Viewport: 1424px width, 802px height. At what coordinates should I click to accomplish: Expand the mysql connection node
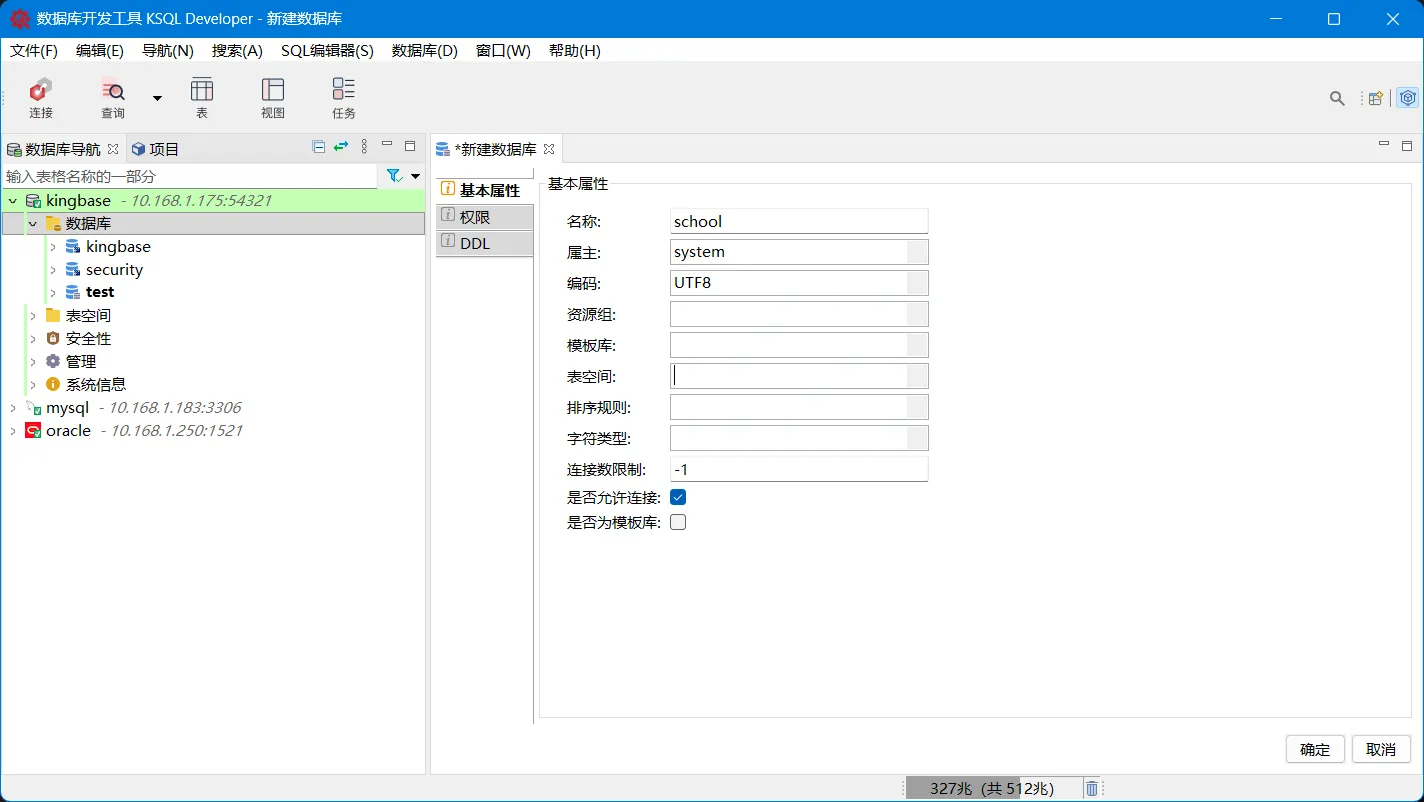tap(11, 407)
